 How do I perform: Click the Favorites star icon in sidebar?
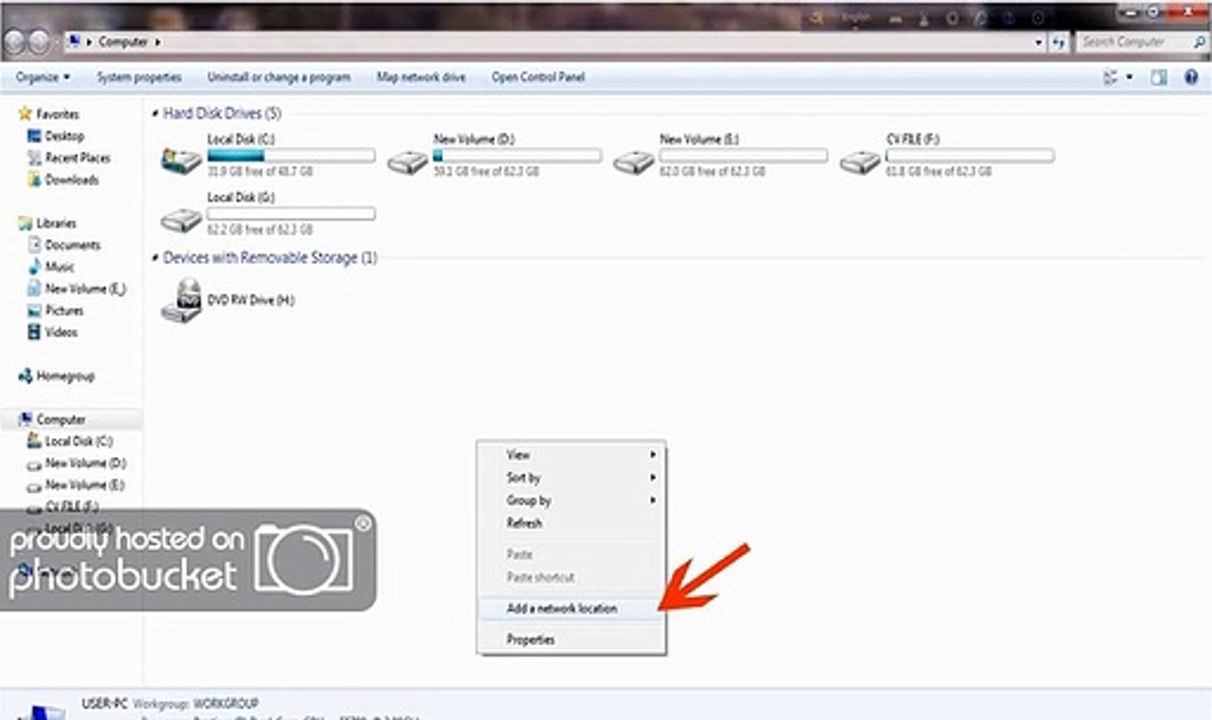coord(25,114)
